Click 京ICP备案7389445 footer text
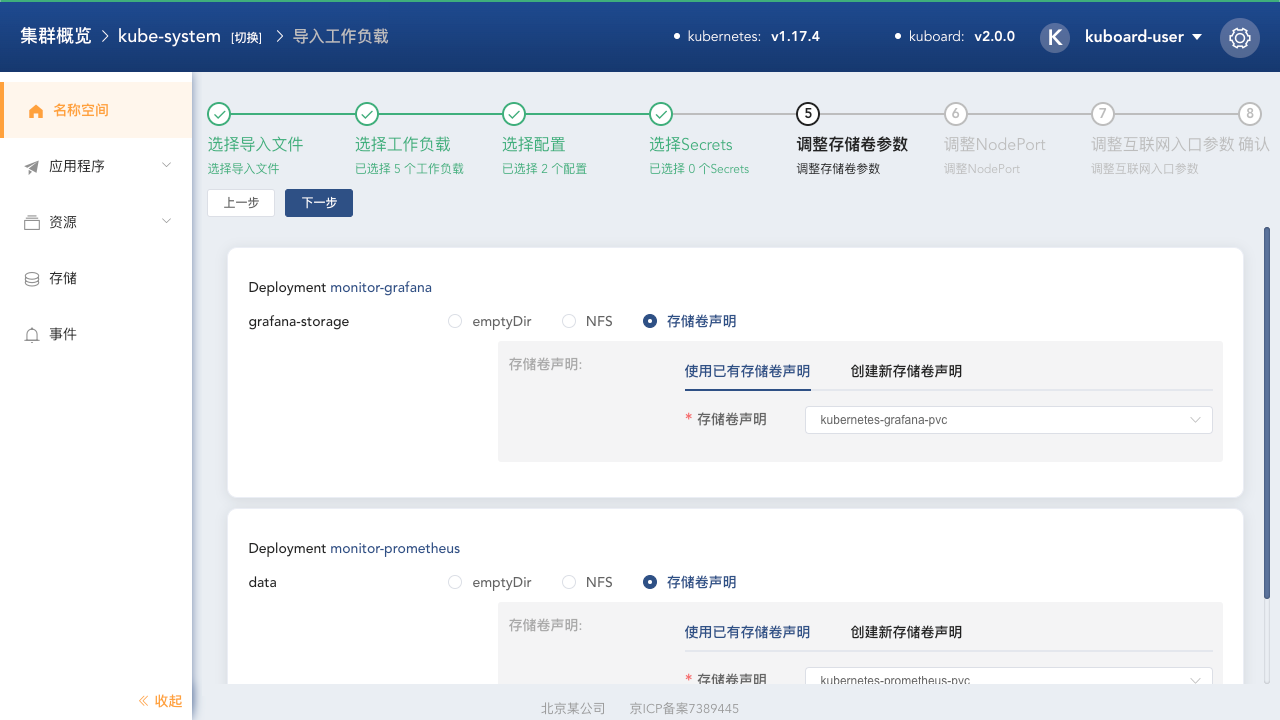The image size is (1280, 720). coord(684,708)
